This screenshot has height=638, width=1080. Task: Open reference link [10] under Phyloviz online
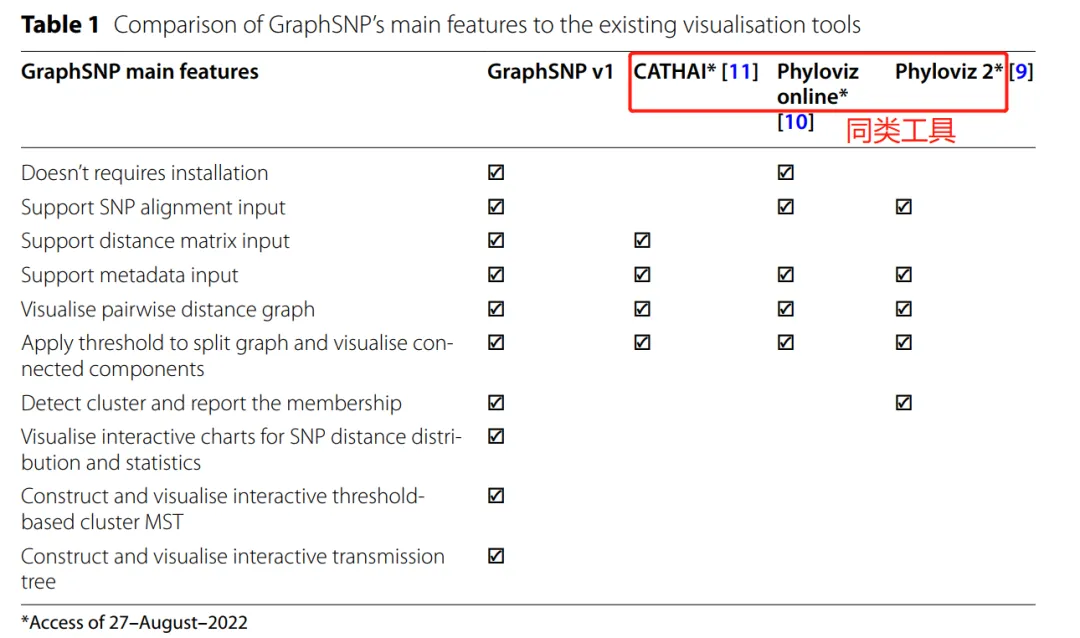pos(796,122)
